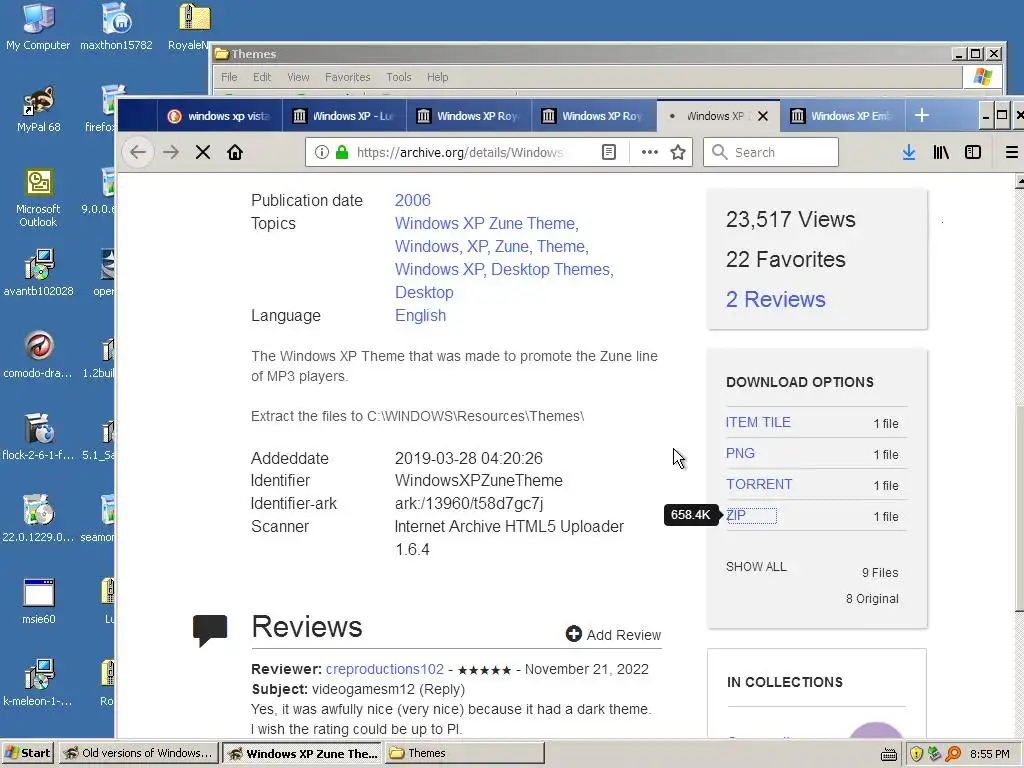The image size is (1024, 768).
Task: Download the ZIP file
Action: 736,515
